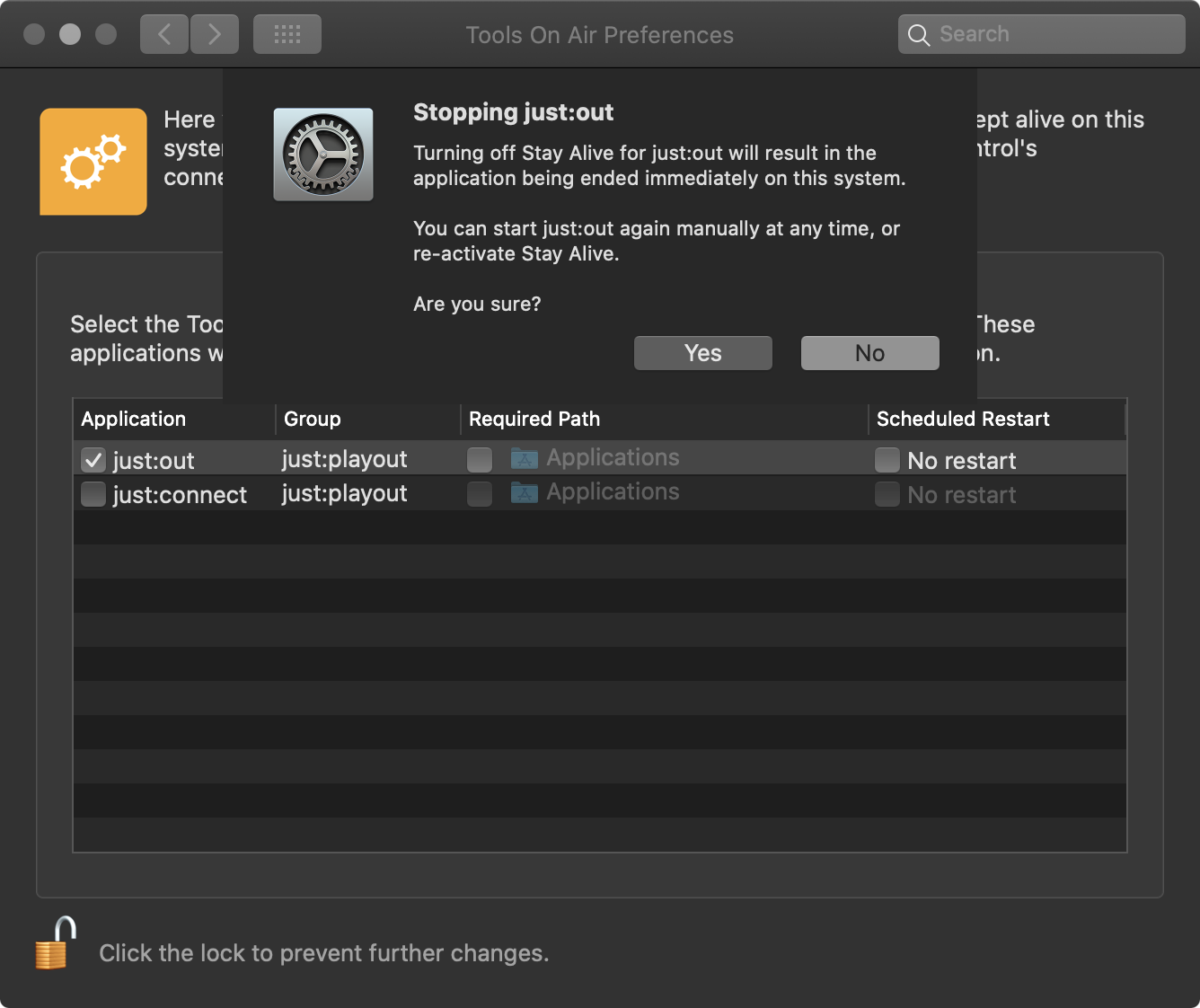This screenshot has height=1008, width=1200.
Task: Show all preferences via grid button
Action: click(287, 34)
